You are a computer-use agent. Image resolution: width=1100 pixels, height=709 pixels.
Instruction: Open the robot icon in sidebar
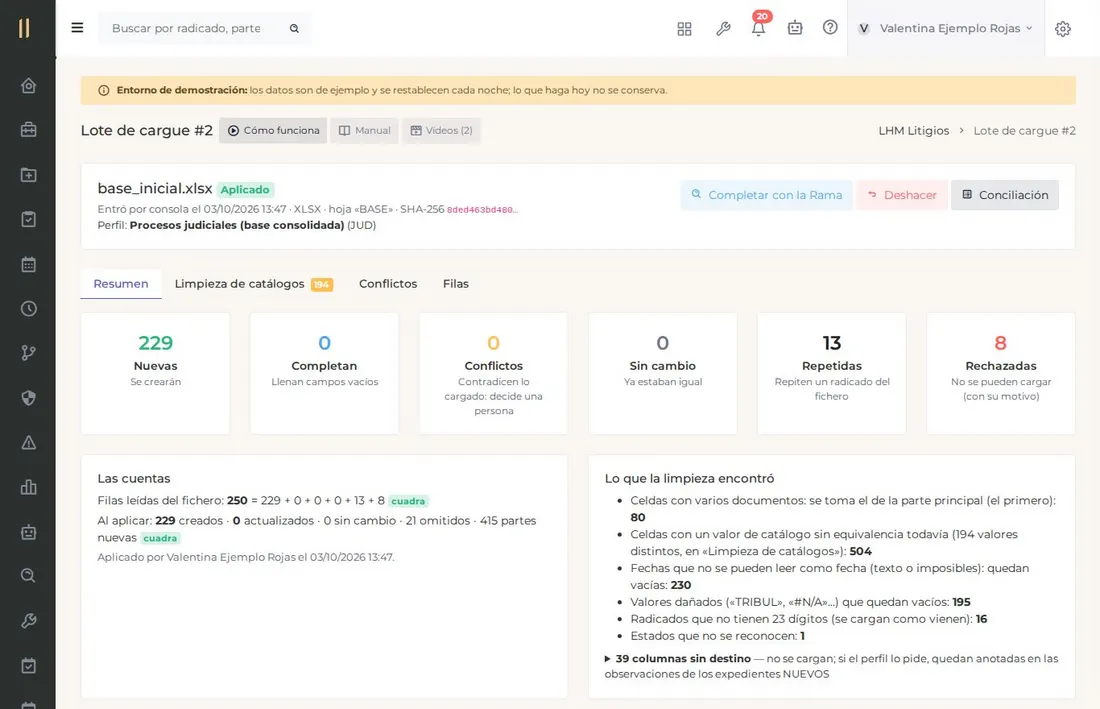point(28,532)
